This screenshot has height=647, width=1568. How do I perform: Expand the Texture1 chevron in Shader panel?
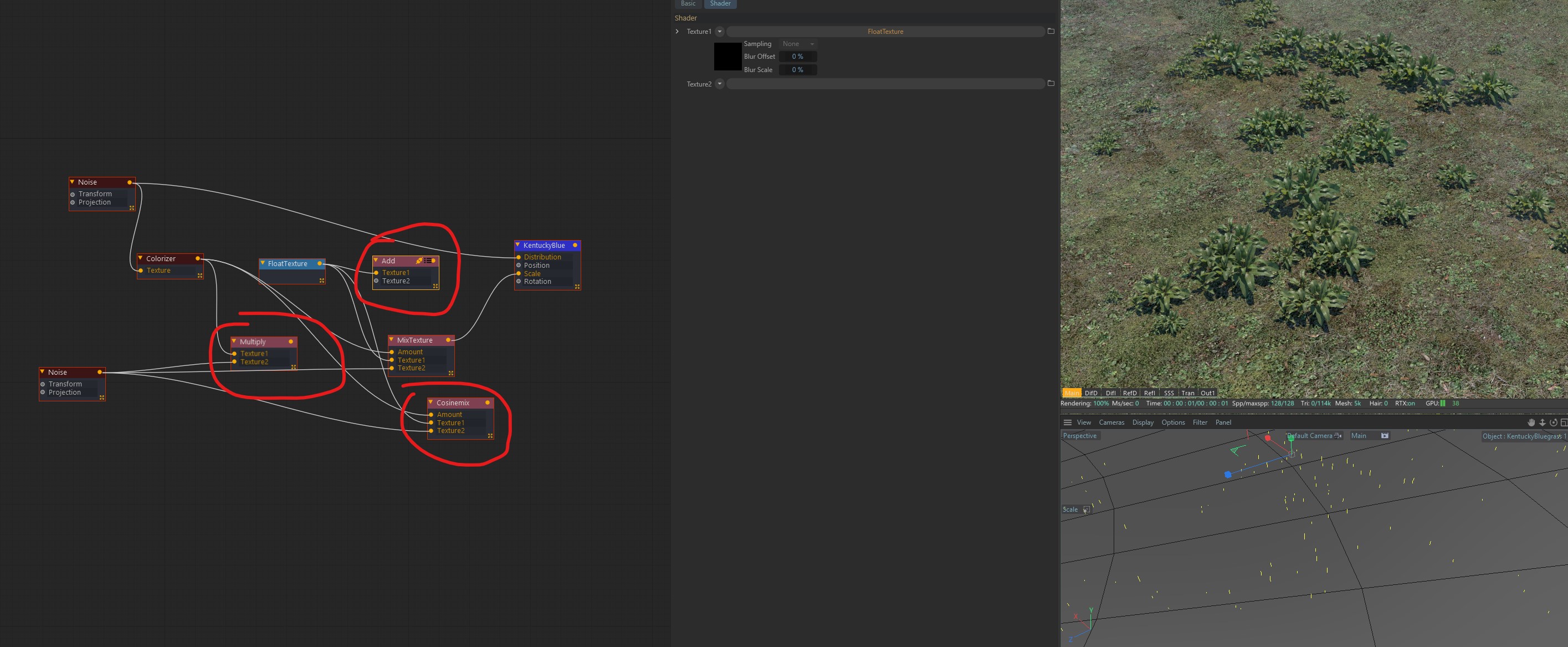(677, 31)
